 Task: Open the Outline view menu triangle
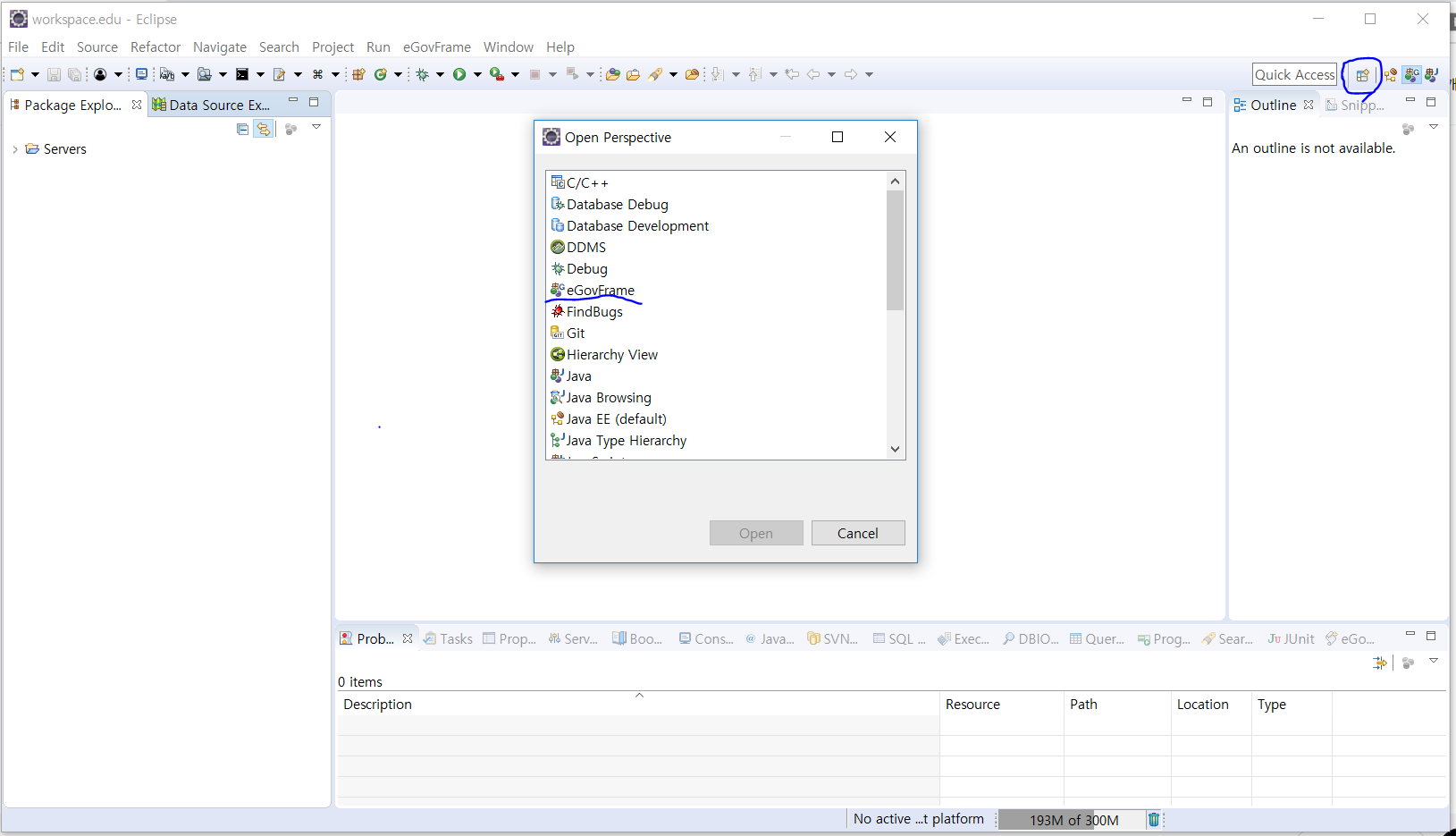pos(1434,128)
